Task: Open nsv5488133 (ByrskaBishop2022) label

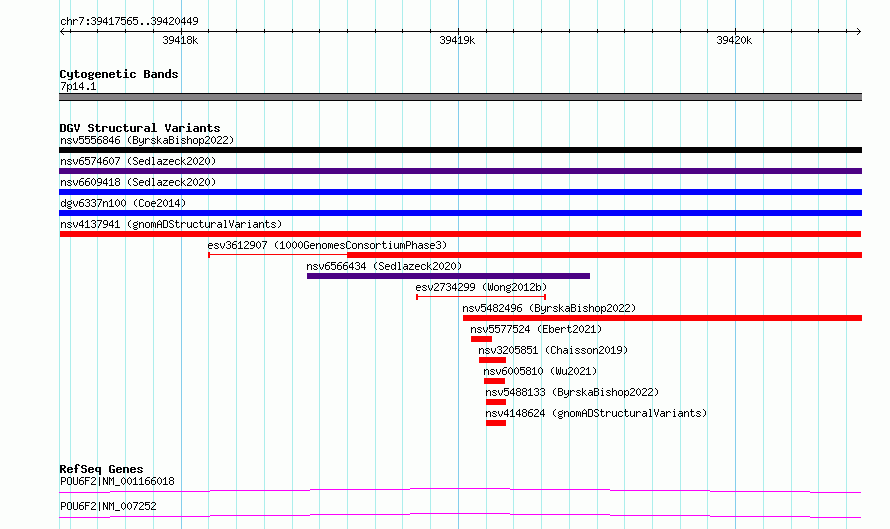Action: point(572,392)
